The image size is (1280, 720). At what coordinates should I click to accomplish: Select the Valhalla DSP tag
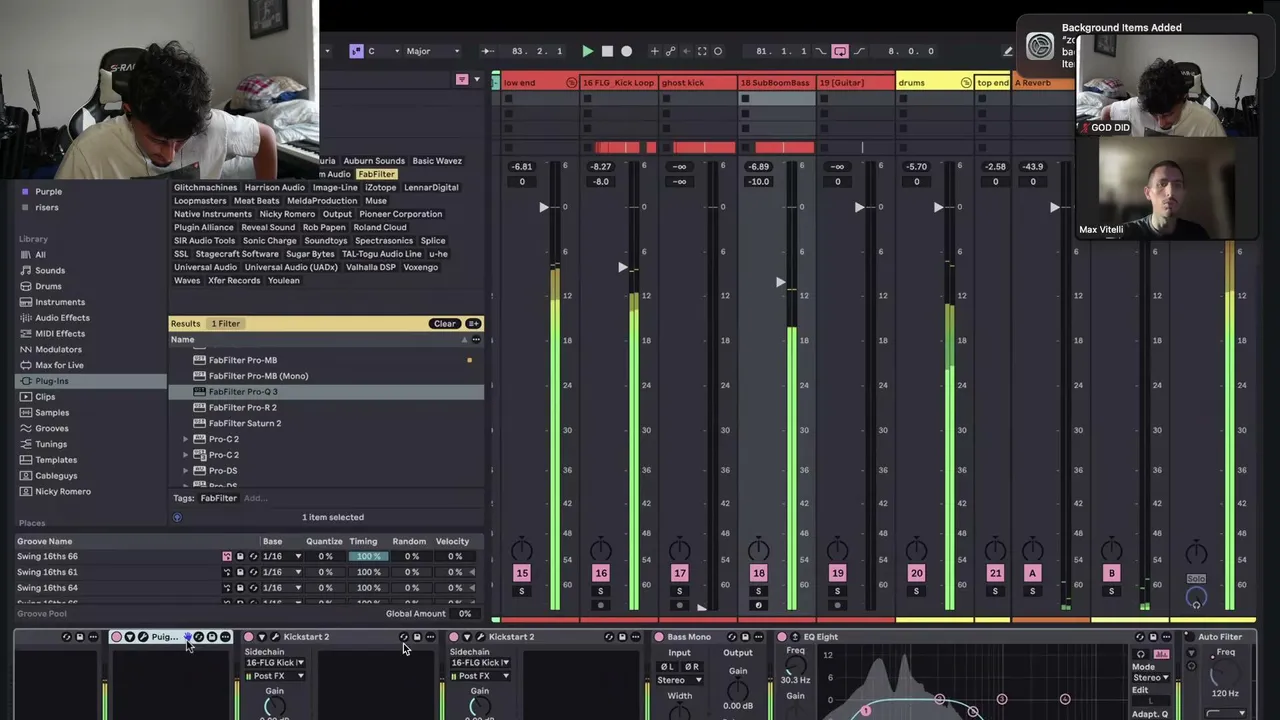tap(371, 267)
